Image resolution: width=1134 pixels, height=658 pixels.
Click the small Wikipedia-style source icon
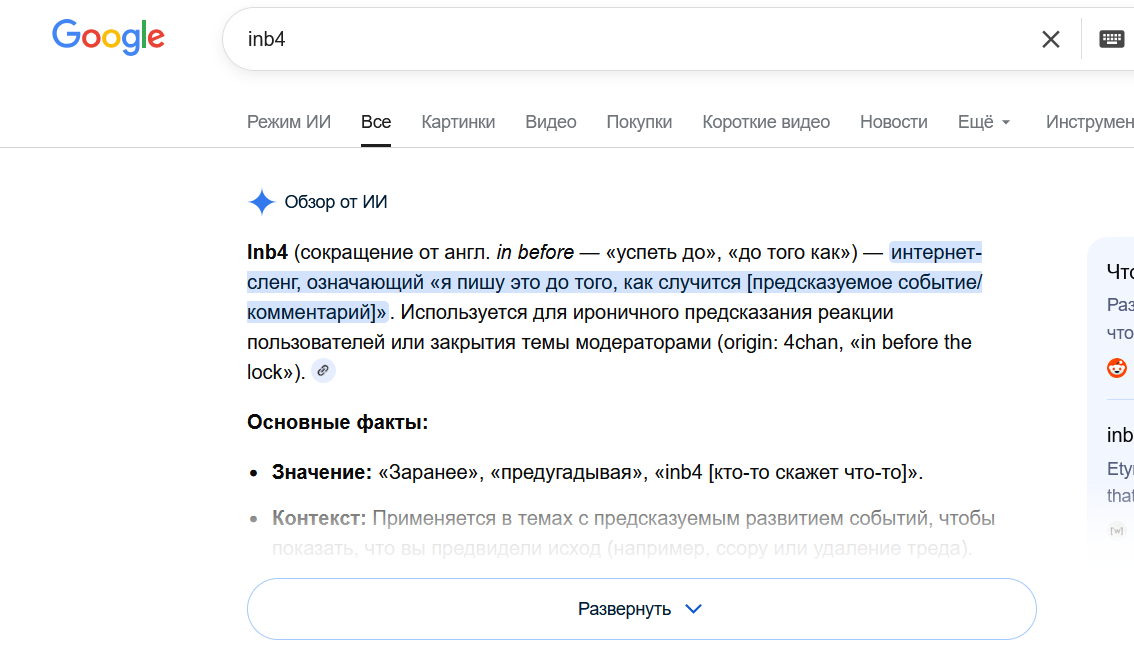[x=1117, y=530]
